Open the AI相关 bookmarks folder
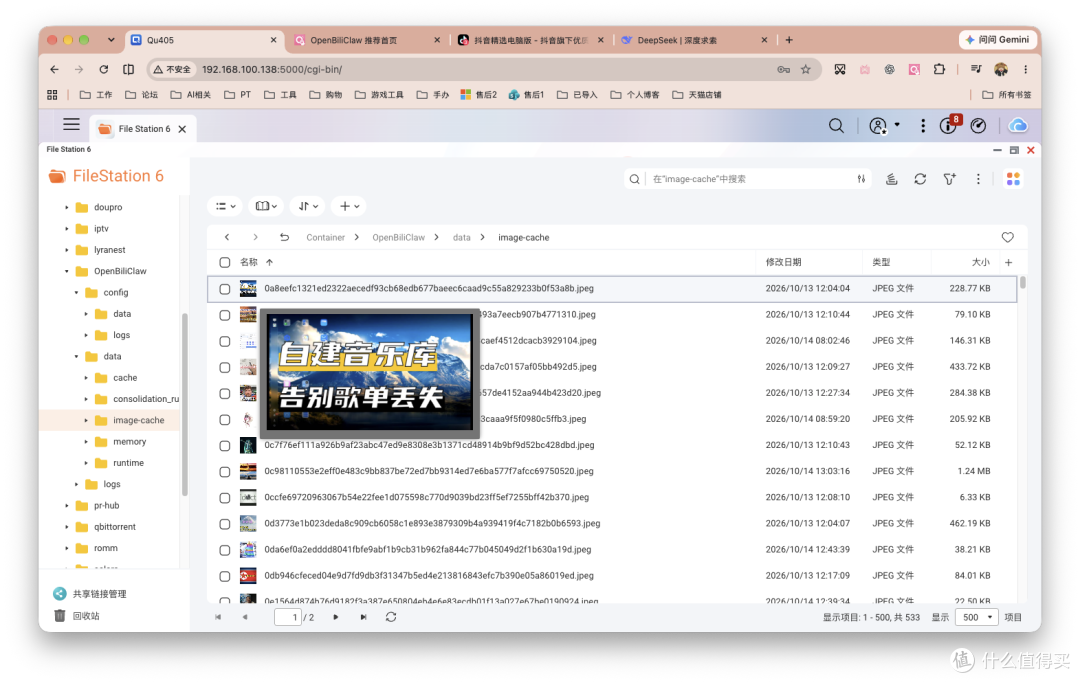 pyautogui.click(x=191, y=95)
